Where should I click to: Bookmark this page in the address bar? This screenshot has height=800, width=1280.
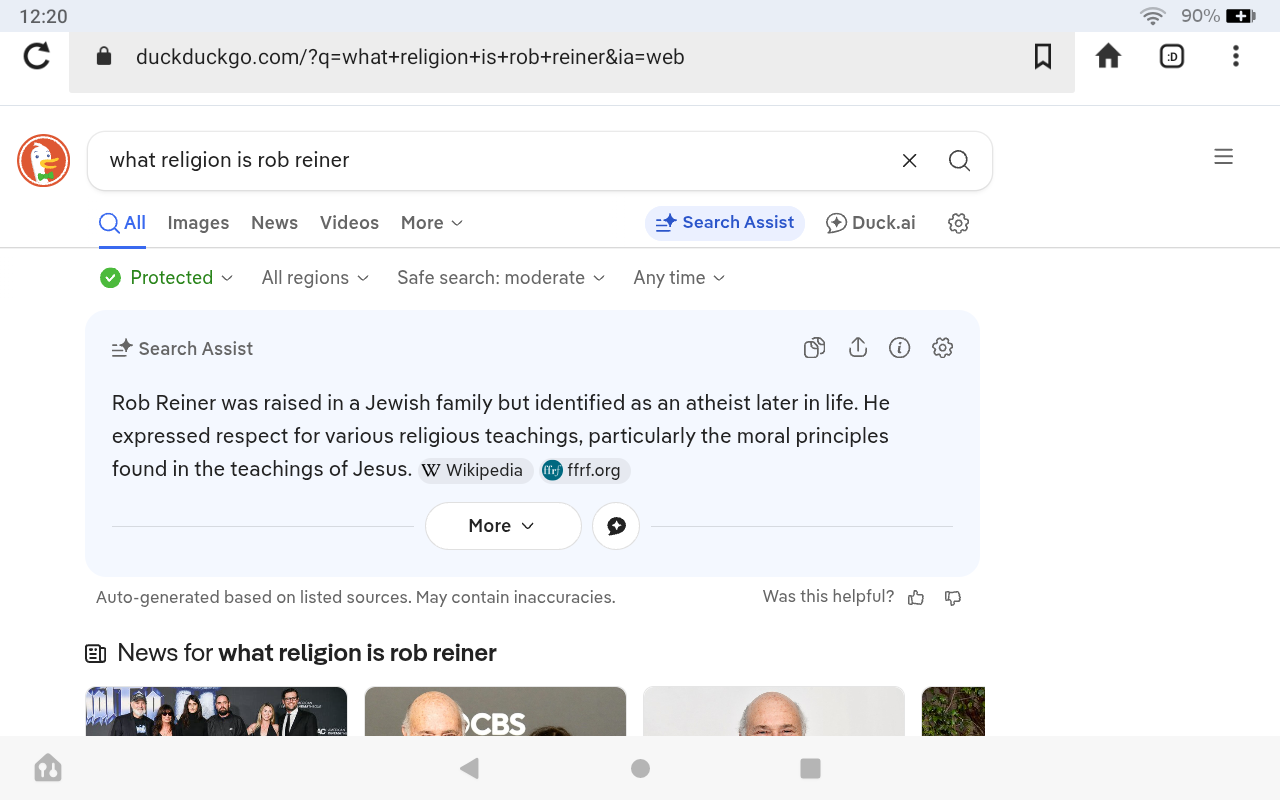(1043, 57)
